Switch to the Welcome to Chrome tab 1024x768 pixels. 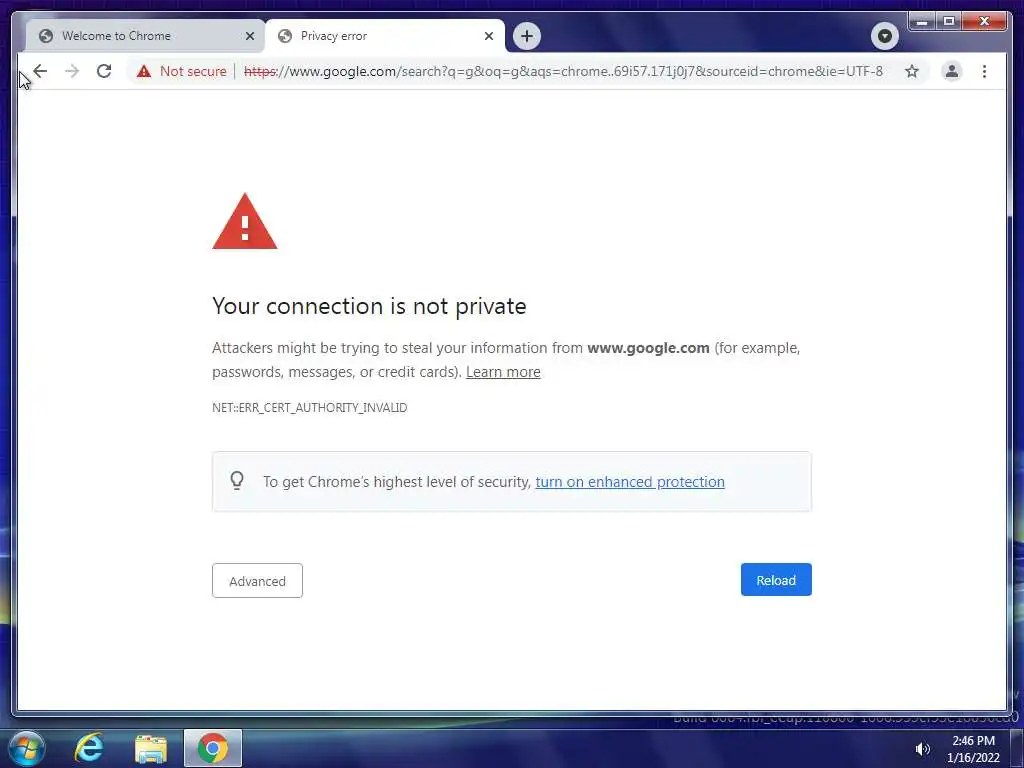pos(145,36)
